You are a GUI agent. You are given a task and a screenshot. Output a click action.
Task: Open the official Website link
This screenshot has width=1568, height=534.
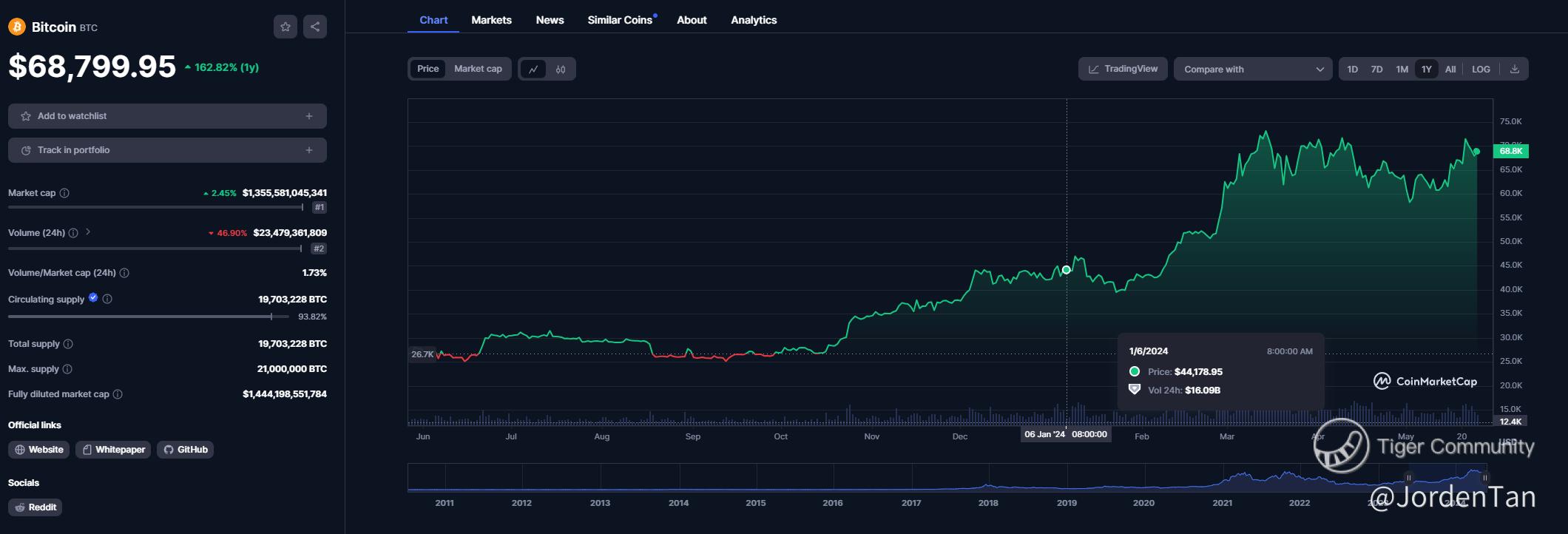click(38, 450)
